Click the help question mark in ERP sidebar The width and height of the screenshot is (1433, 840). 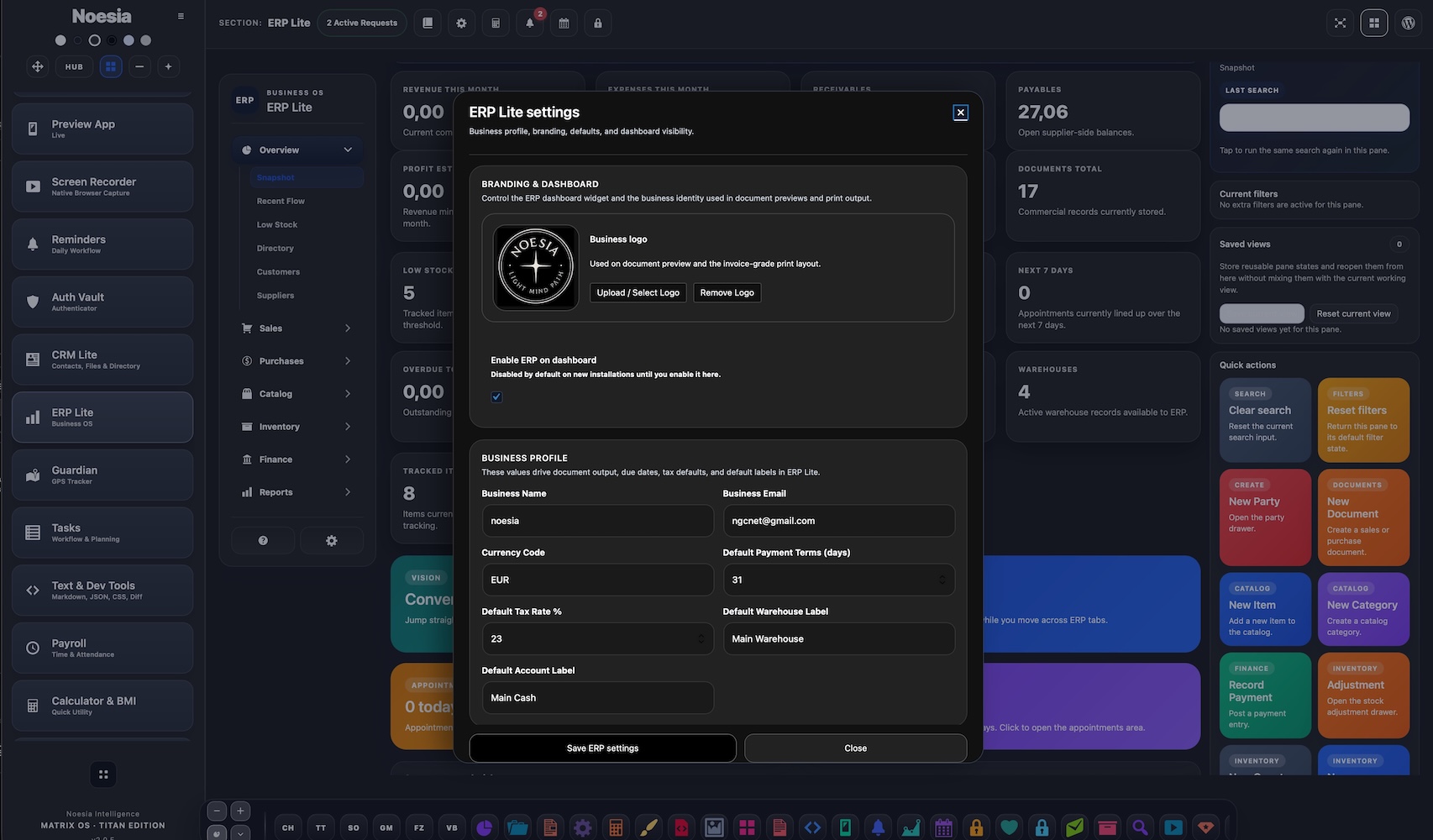263,541
